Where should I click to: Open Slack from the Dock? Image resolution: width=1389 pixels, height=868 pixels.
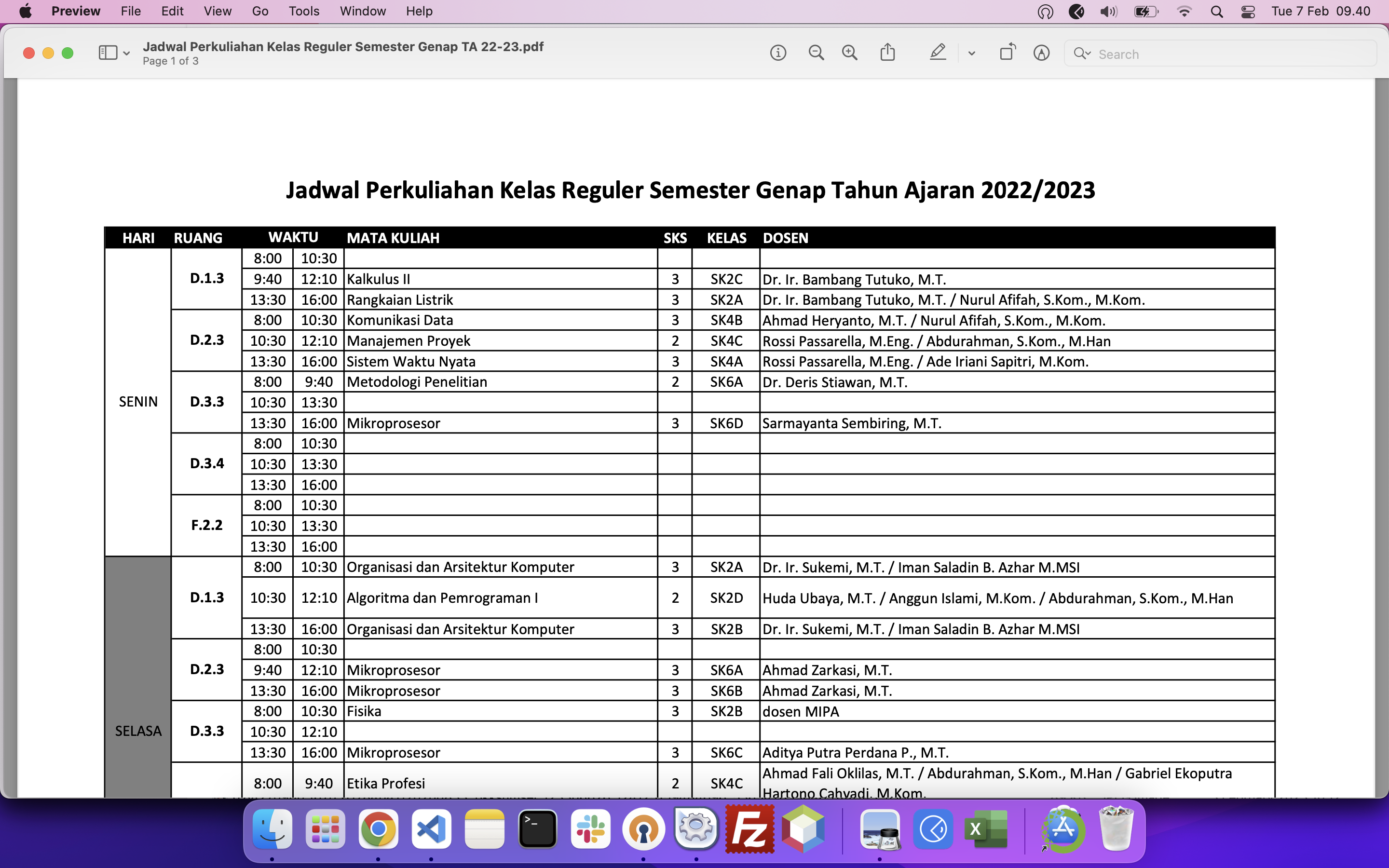(x=591, y=829)
